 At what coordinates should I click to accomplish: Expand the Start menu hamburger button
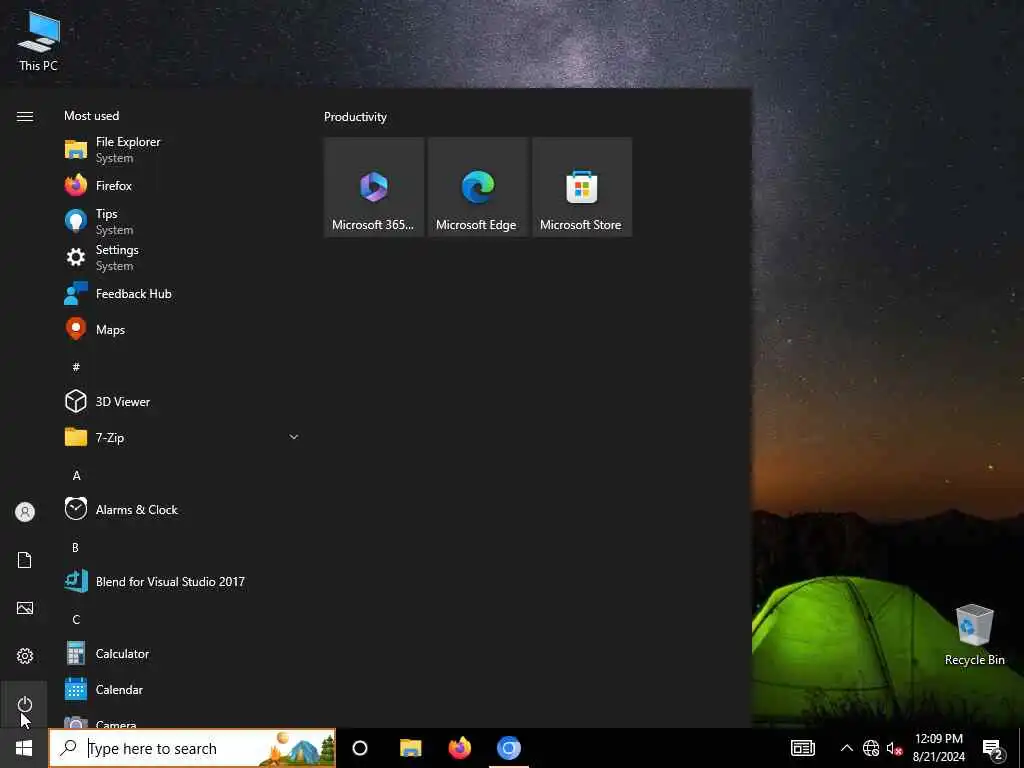tap(25, 116)
